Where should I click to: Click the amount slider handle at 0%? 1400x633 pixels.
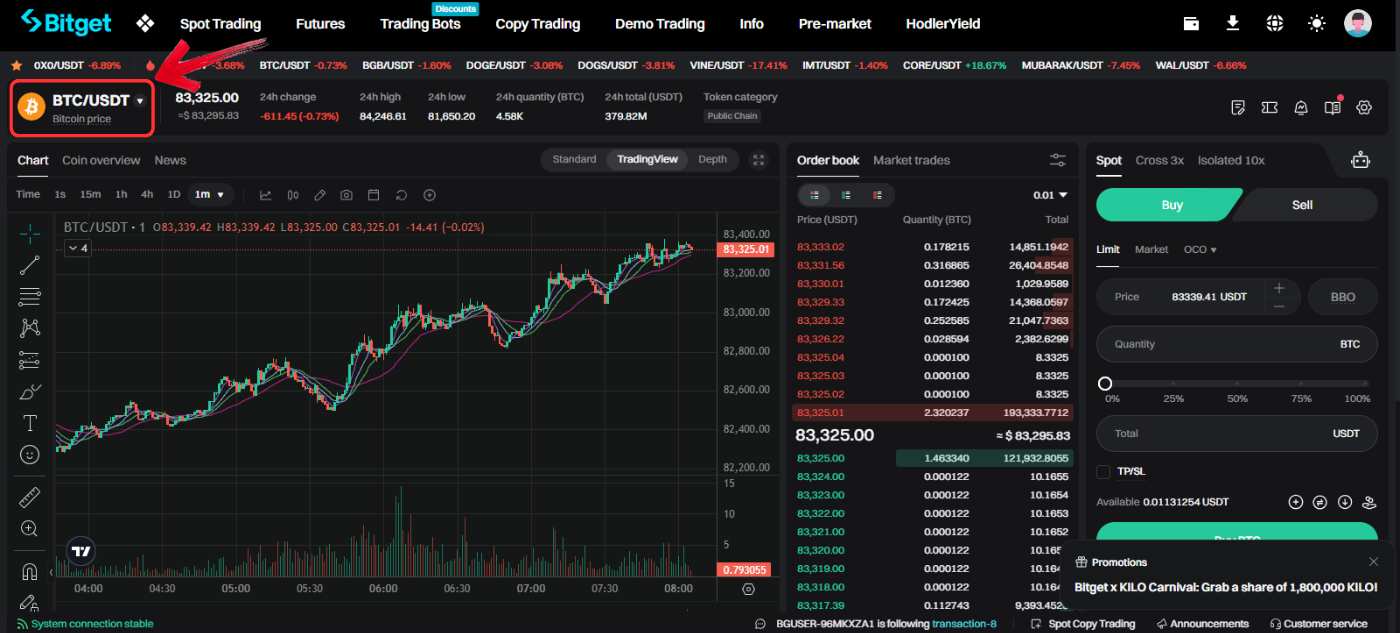1104,384
